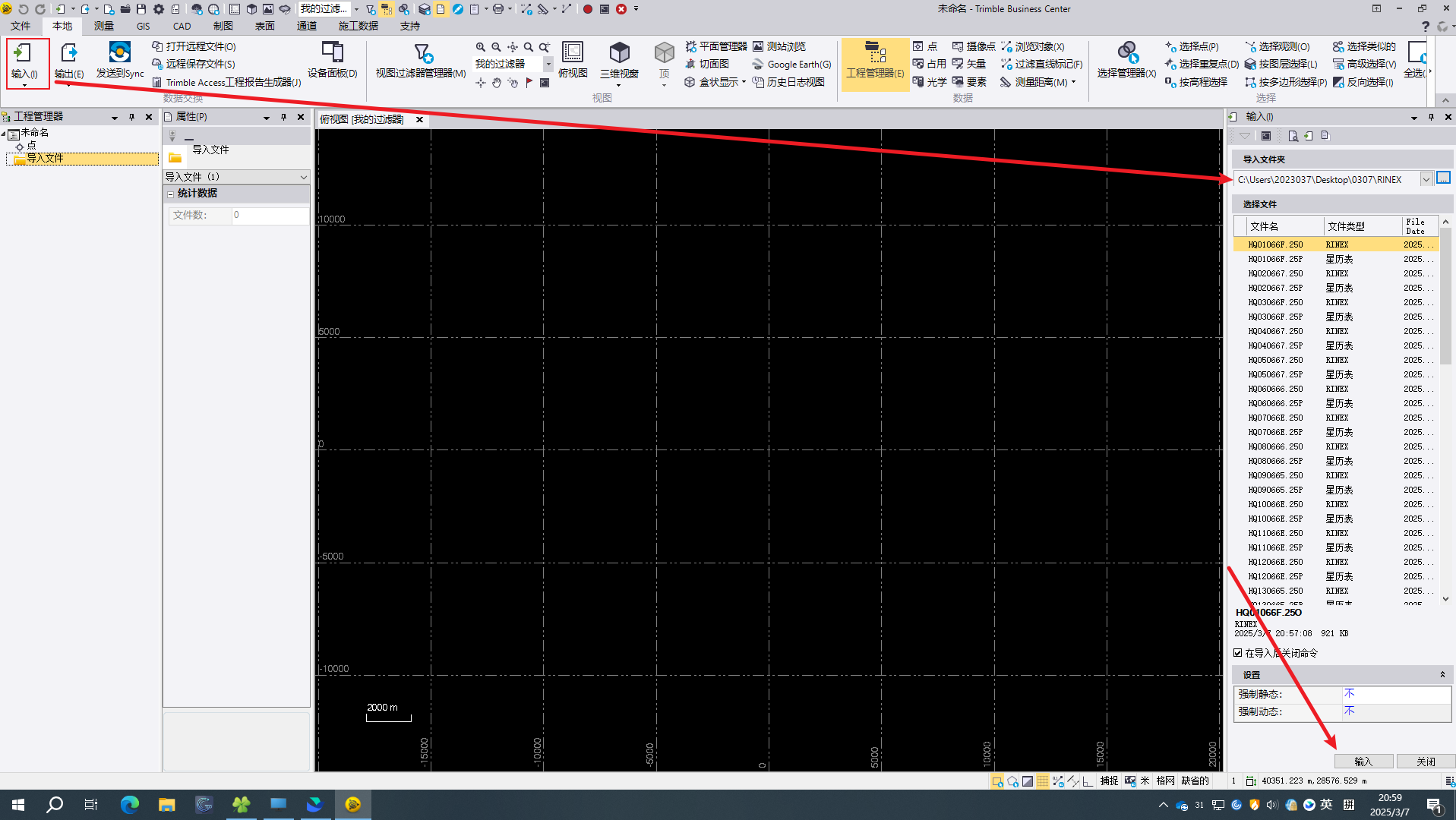Select file HQ01066F.25P in list
Viewport: 1456px width, 820px height.
[1335, 259]
